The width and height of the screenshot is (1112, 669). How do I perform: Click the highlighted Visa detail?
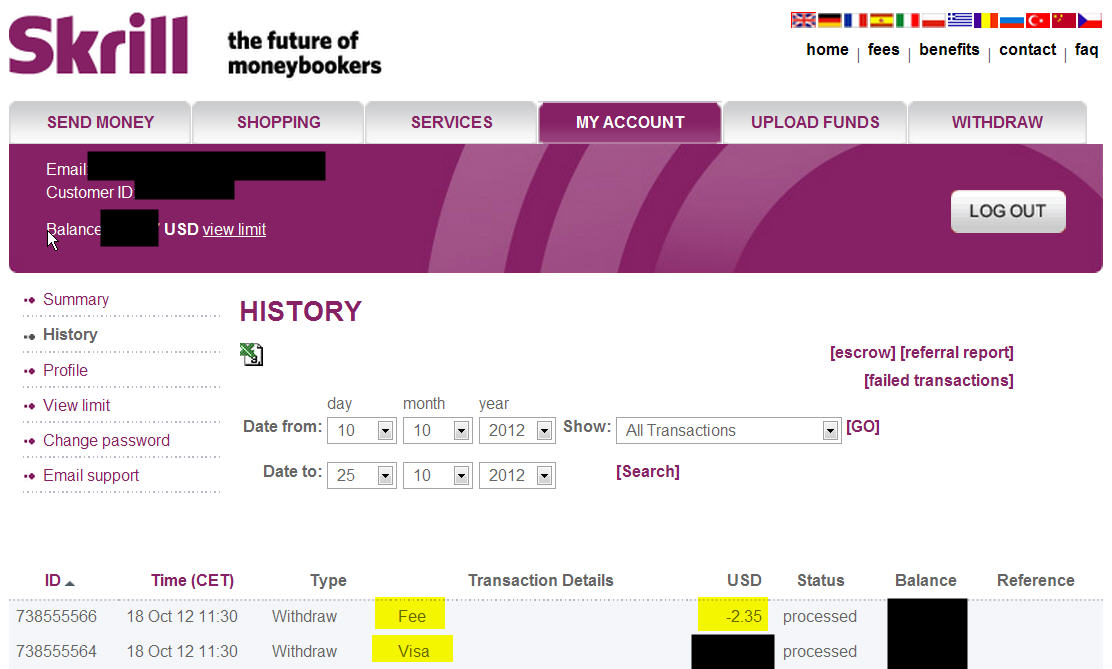point(413,649)
